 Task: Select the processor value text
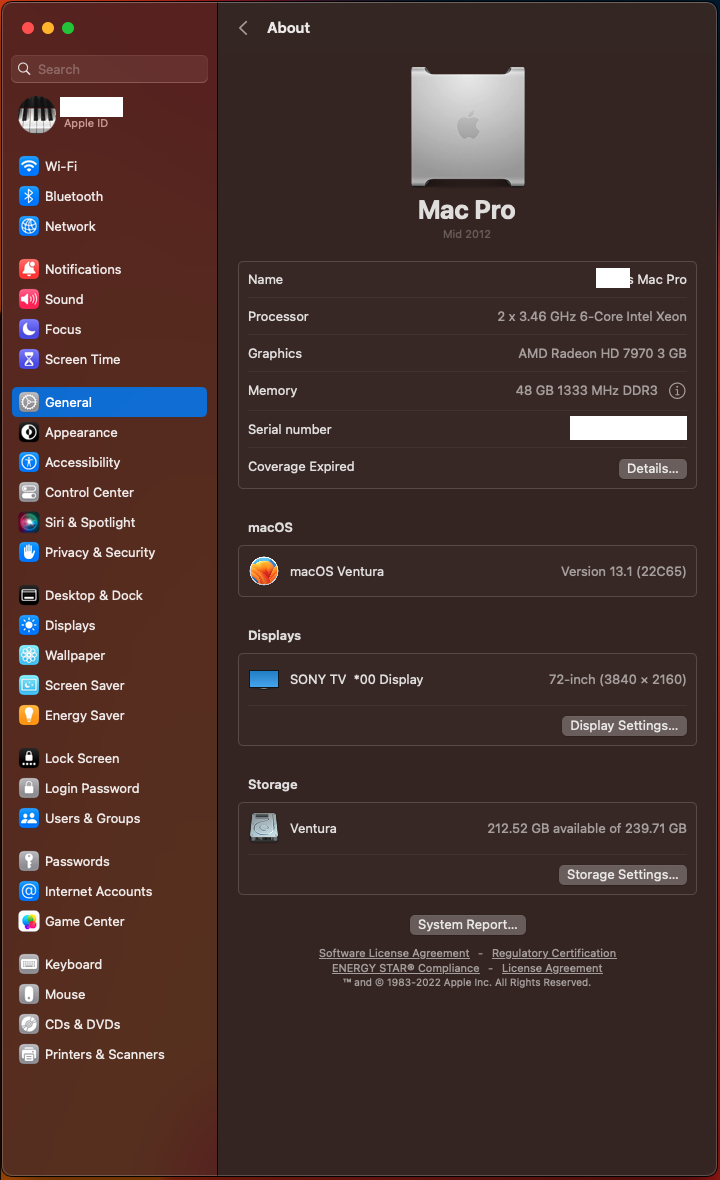point(591,317)
